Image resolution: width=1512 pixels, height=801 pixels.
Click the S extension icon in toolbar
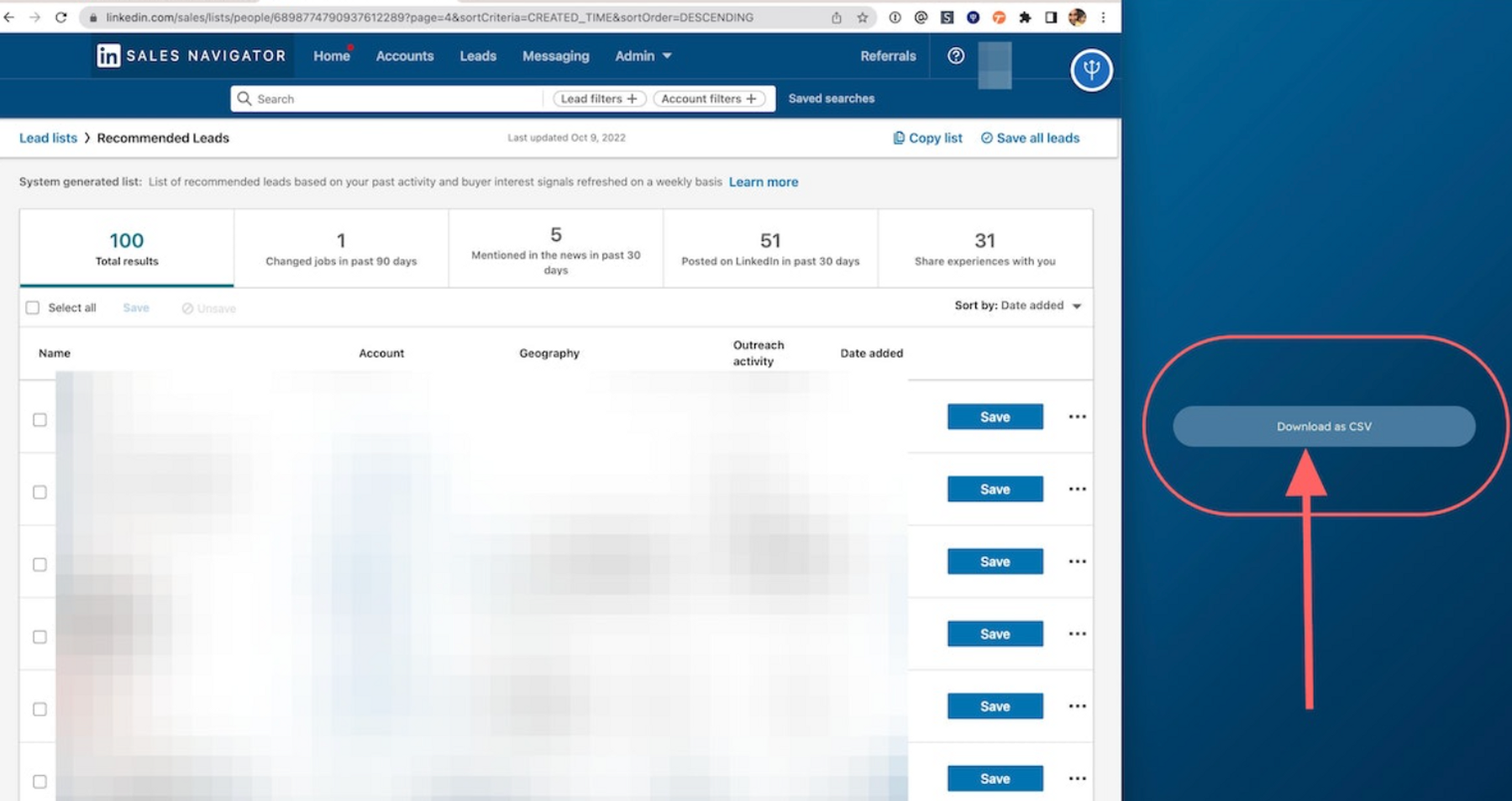tap(947, 17)
